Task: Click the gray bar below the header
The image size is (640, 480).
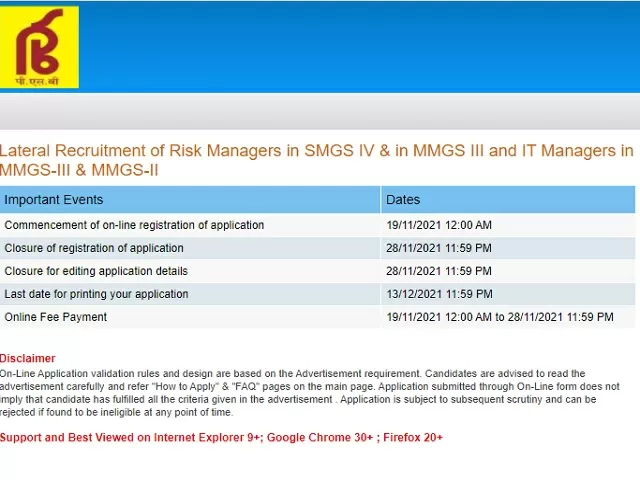Action: [x=320, y=110]
